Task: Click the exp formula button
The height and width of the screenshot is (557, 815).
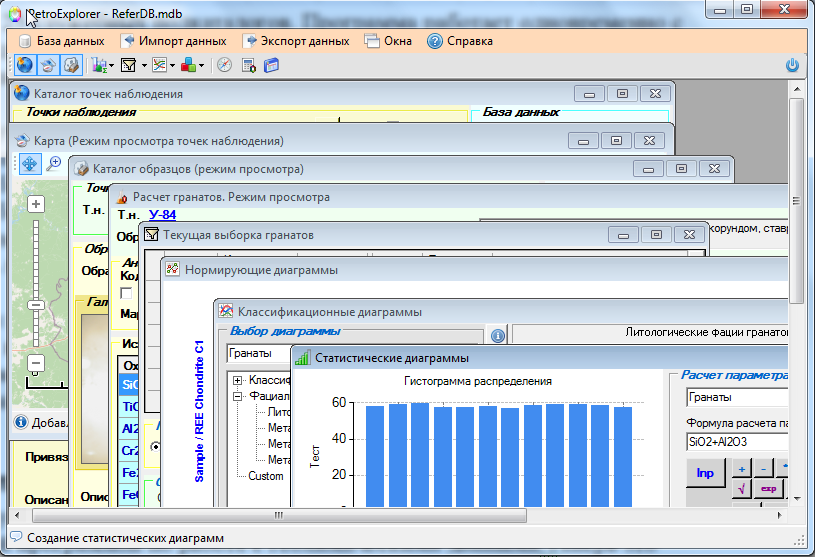Action: (x=768, y=489)
